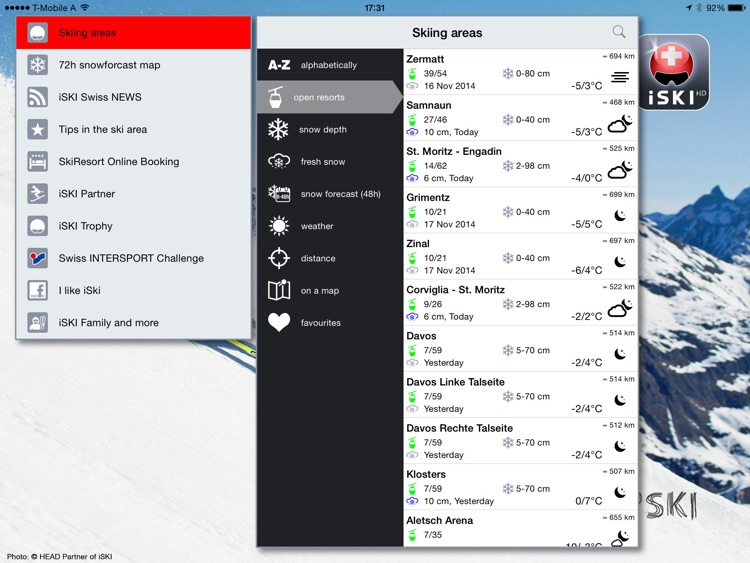Click the open resorts gondola icon
The width and height of the screenshot is (750, 563).
pos(276,97)
